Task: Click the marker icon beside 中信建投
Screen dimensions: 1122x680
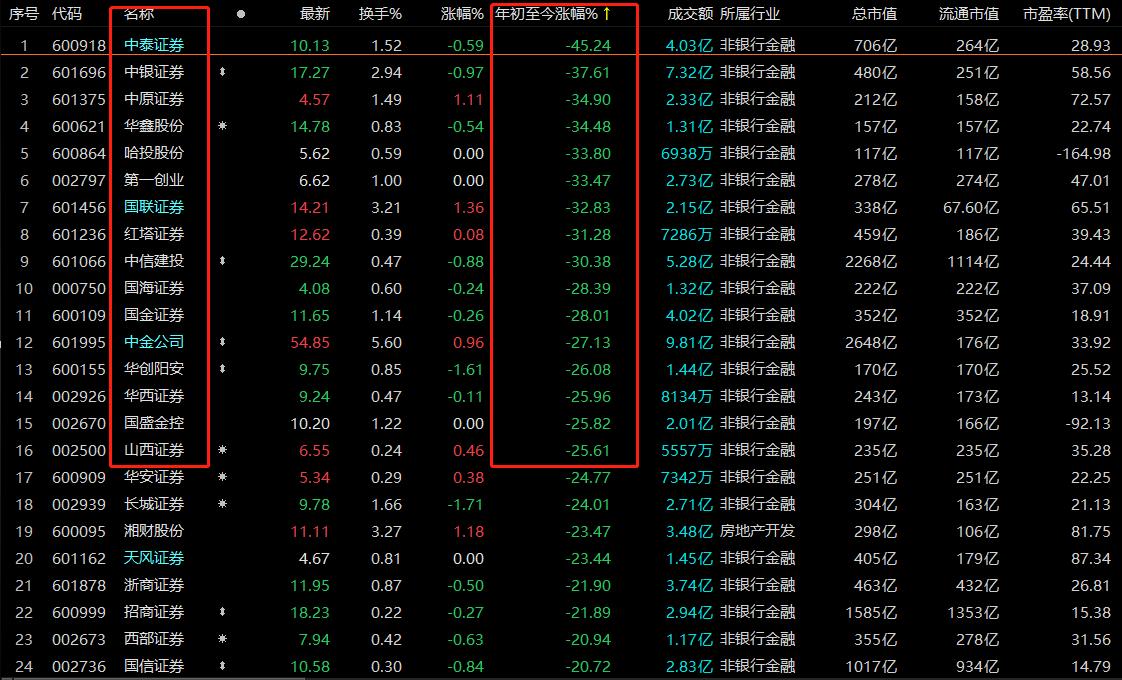Action: (x=223, y=261)
